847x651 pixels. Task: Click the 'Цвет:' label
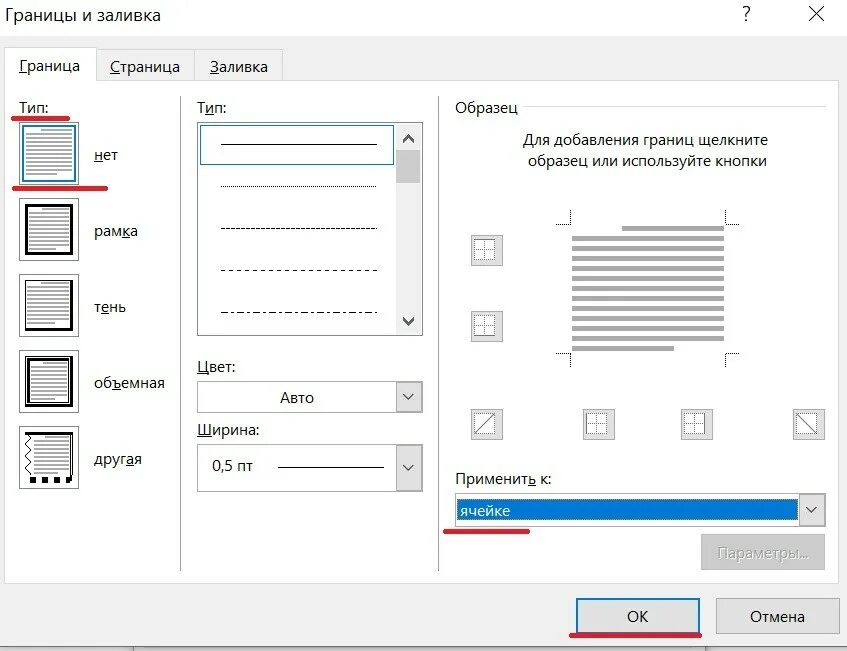[216, 367]
